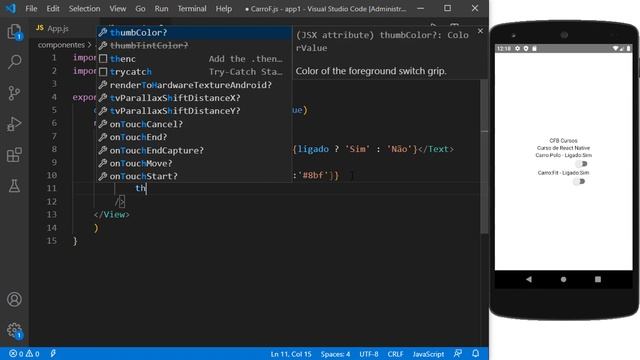Click the VS Code logo icon
This screenshot has width=640, height=360.
11,8
